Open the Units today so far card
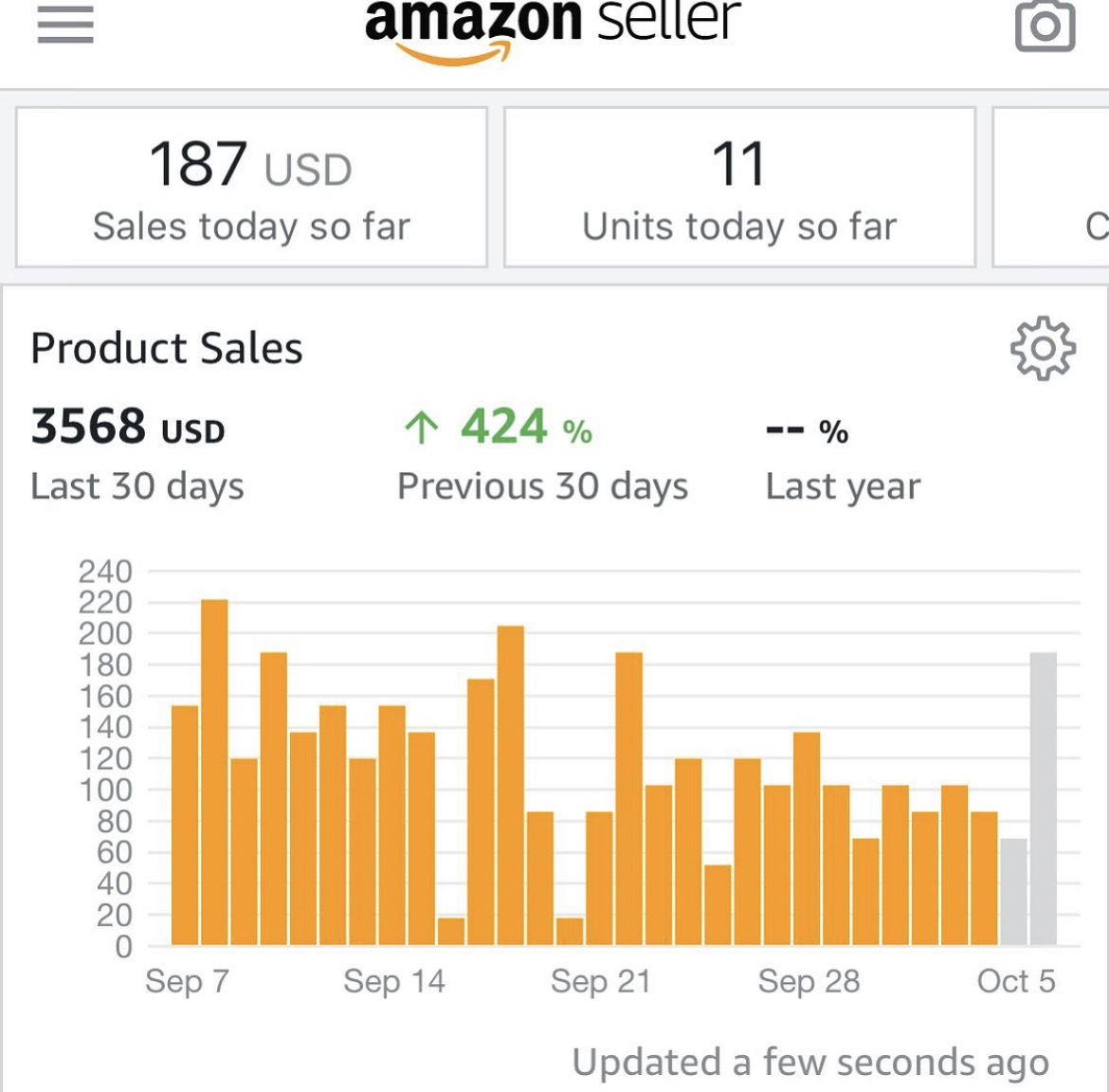1109x1092 pixels. coord(739,188)
